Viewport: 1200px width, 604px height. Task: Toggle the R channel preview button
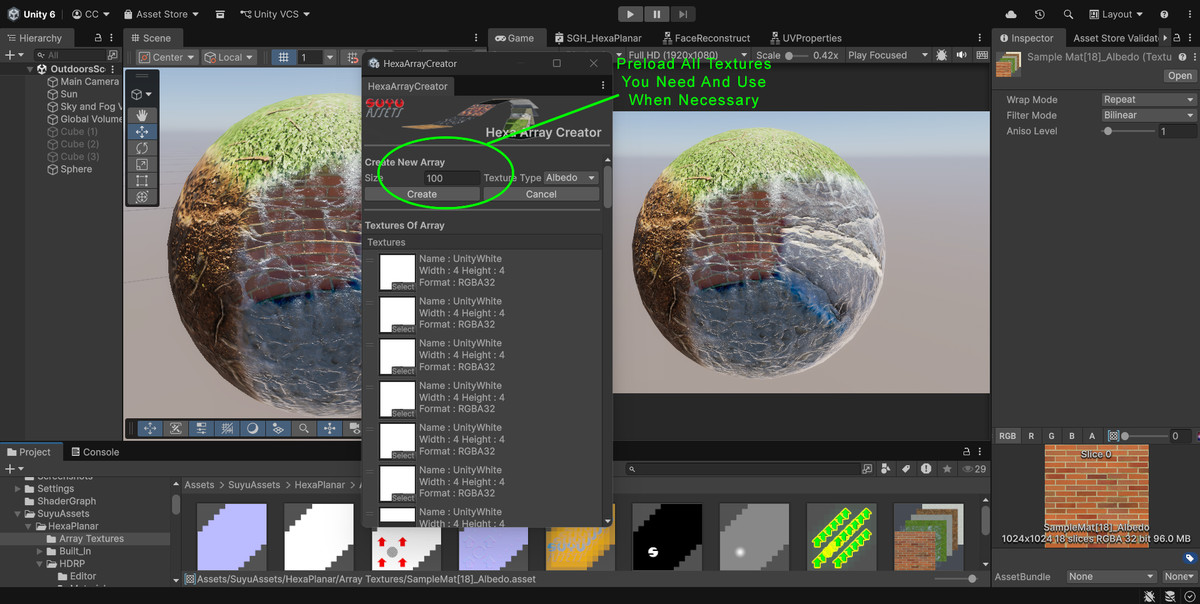pos(1031,436)
